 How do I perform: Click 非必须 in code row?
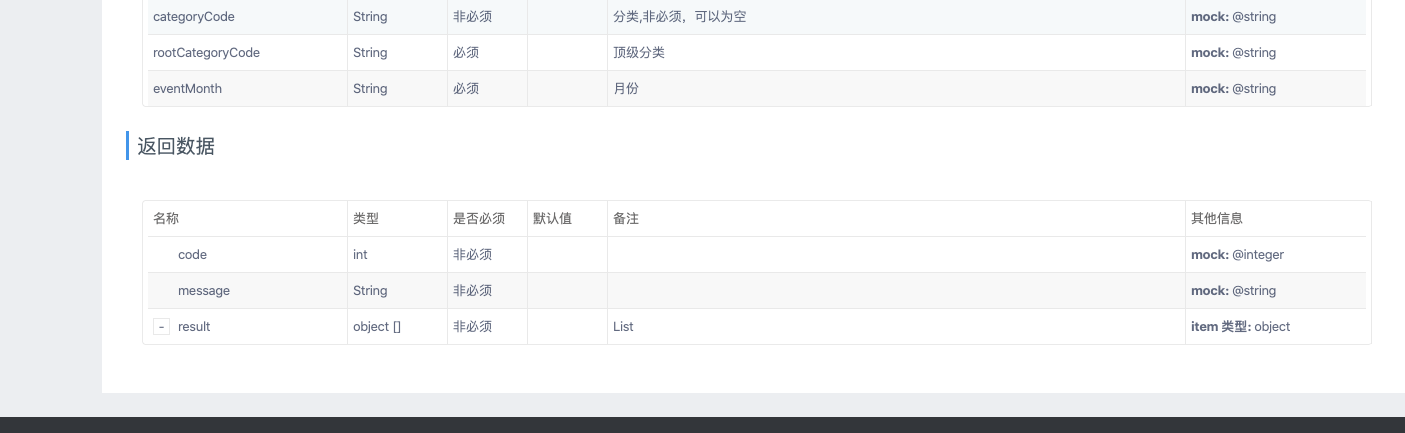point(473,255)
